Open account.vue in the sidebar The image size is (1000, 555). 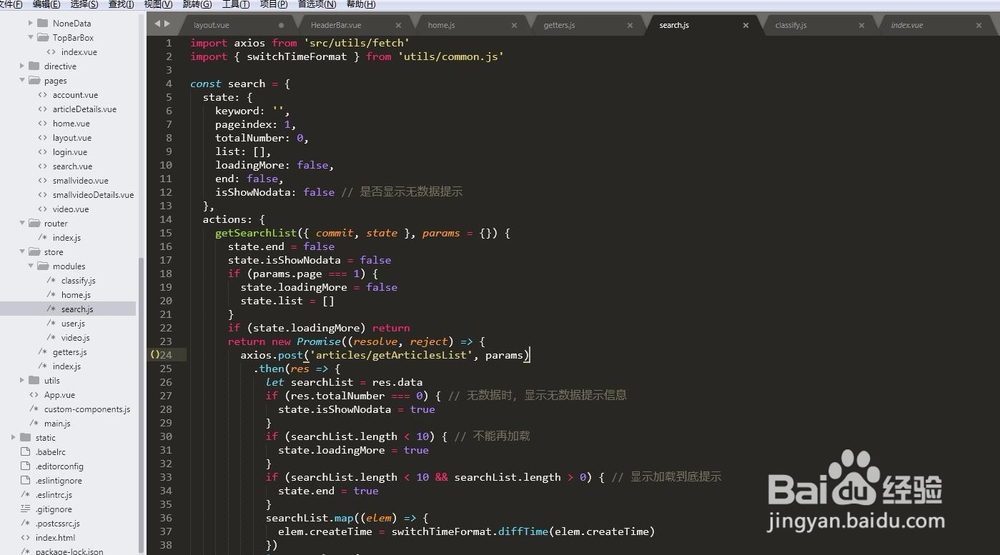pos(75,95)
